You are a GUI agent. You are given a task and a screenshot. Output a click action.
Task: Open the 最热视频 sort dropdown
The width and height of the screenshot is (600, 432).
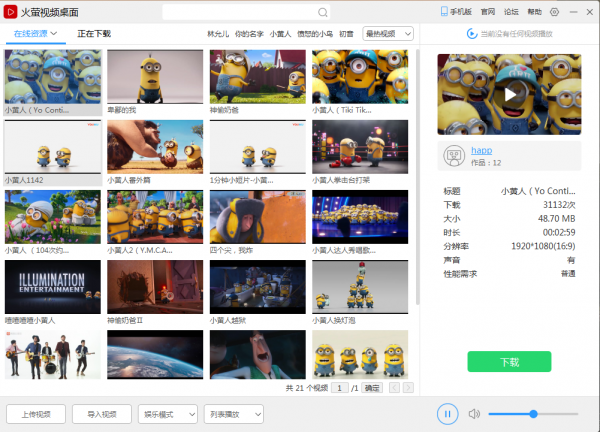[388, 34]
